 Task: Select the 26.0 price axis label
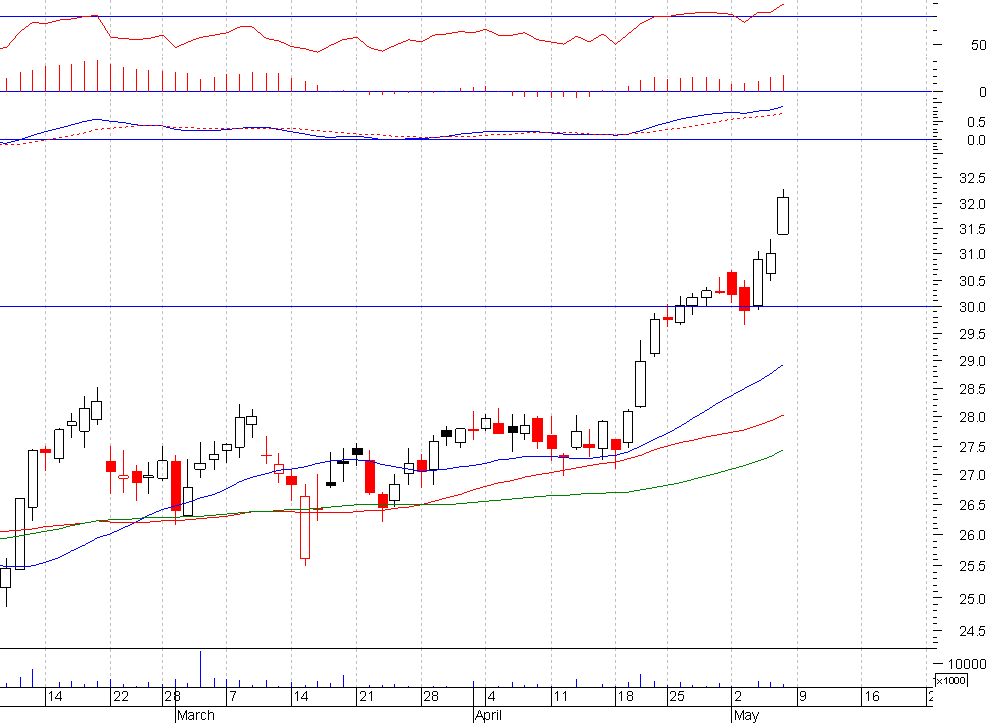point(972,535)
